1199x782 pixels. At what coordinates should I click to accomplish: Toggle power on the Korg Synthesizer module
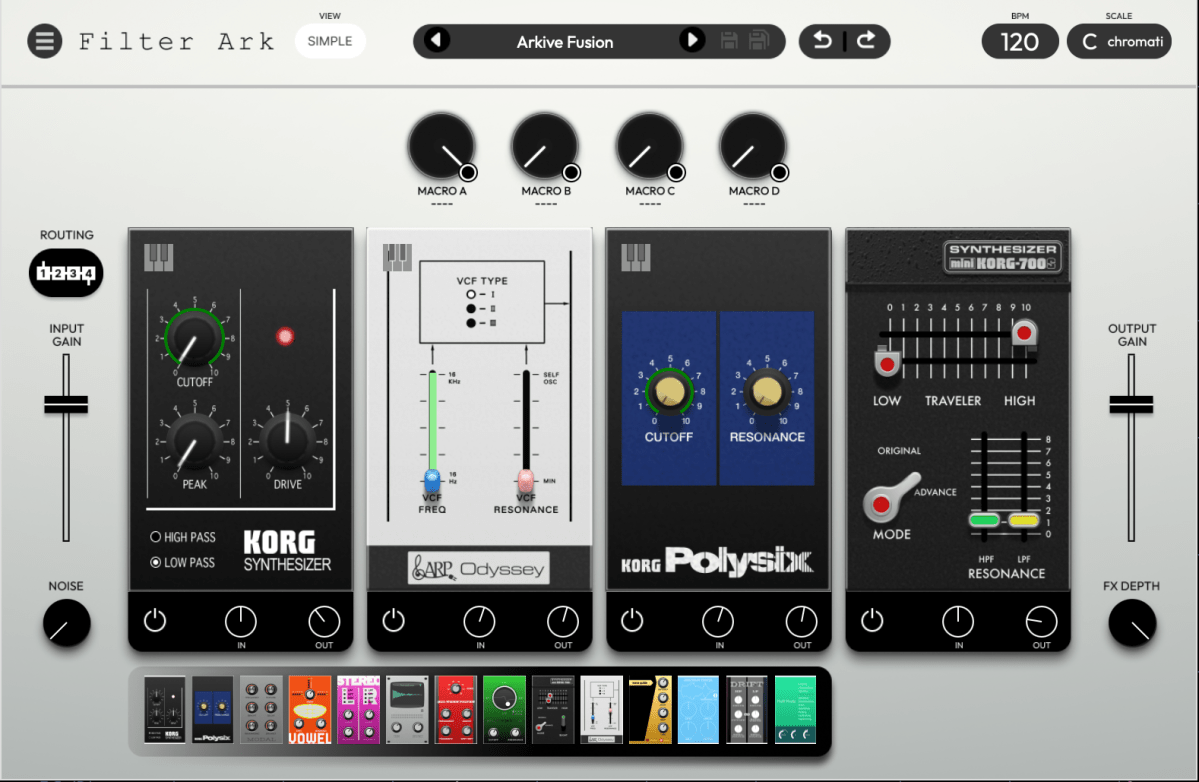154,621
